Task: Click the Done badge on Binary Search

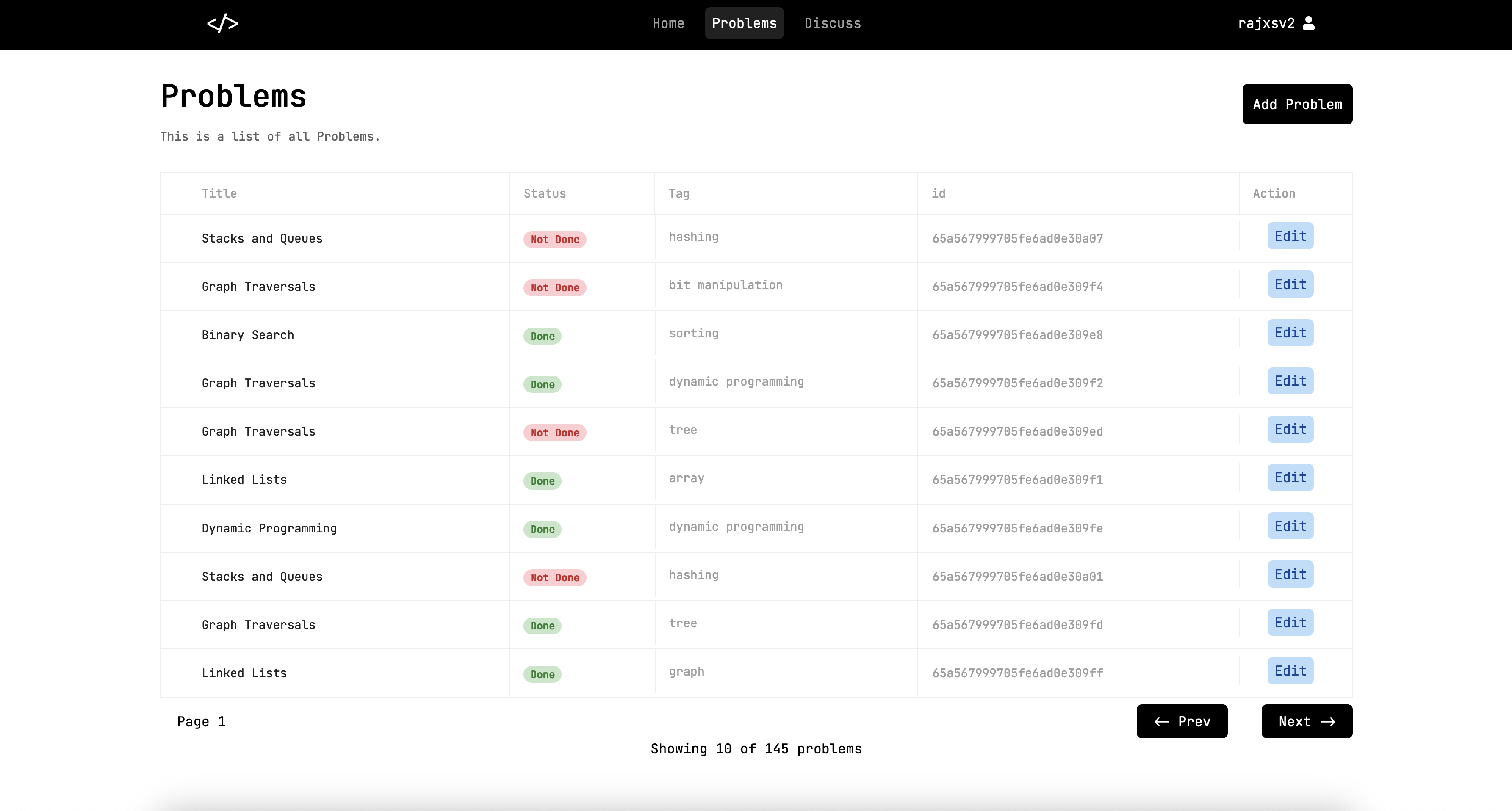Action: (542, 336)
